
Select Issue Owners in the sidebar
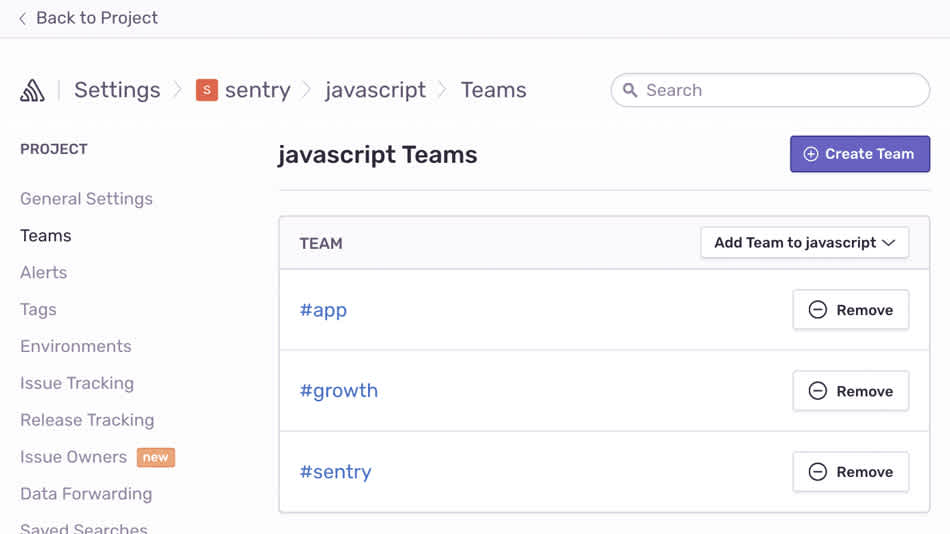(73, 457)
